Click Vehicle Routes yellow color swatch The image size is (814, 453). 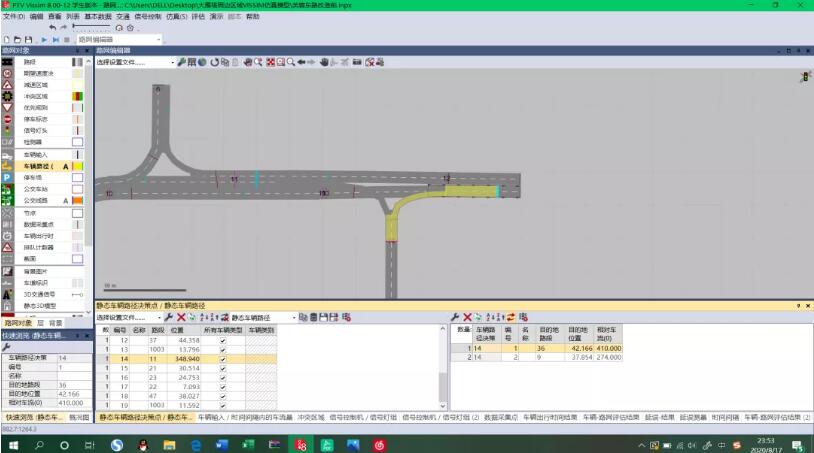77,167
